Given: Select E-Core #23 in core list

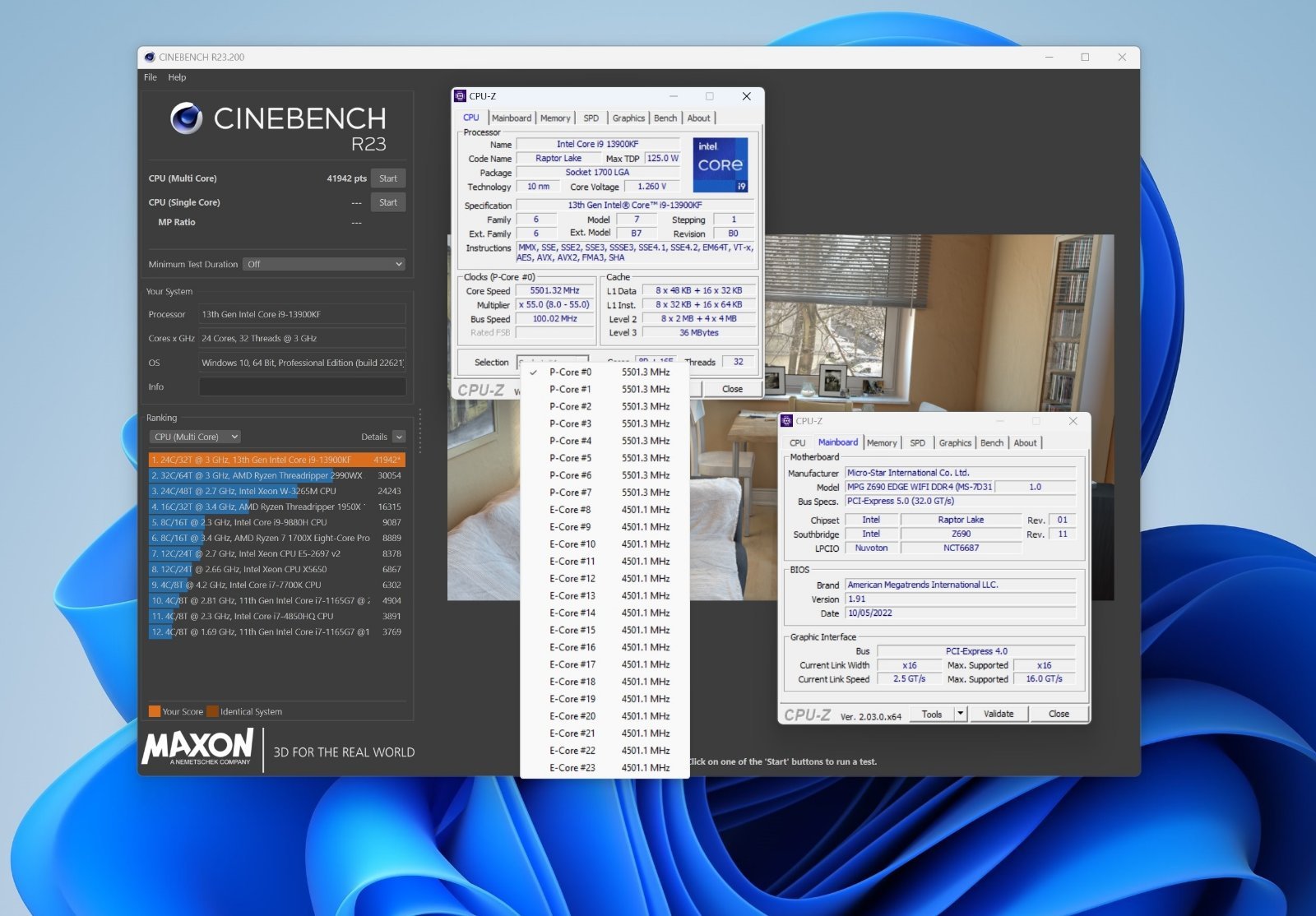Looking at the screenshot, I should 605,768.
